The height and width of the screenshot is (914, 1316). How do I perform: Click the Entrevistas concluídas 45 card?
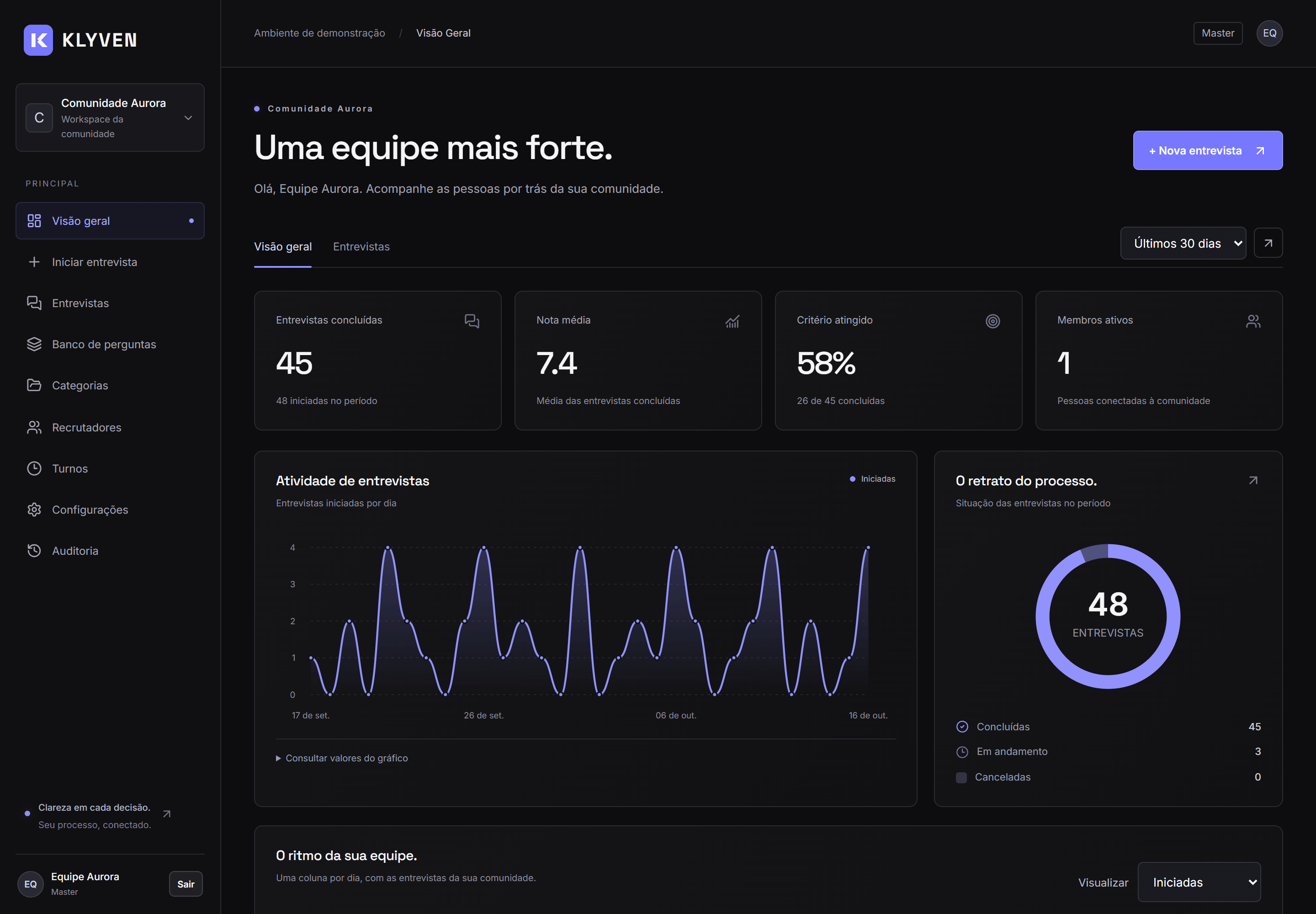click(x=378, y=361)
